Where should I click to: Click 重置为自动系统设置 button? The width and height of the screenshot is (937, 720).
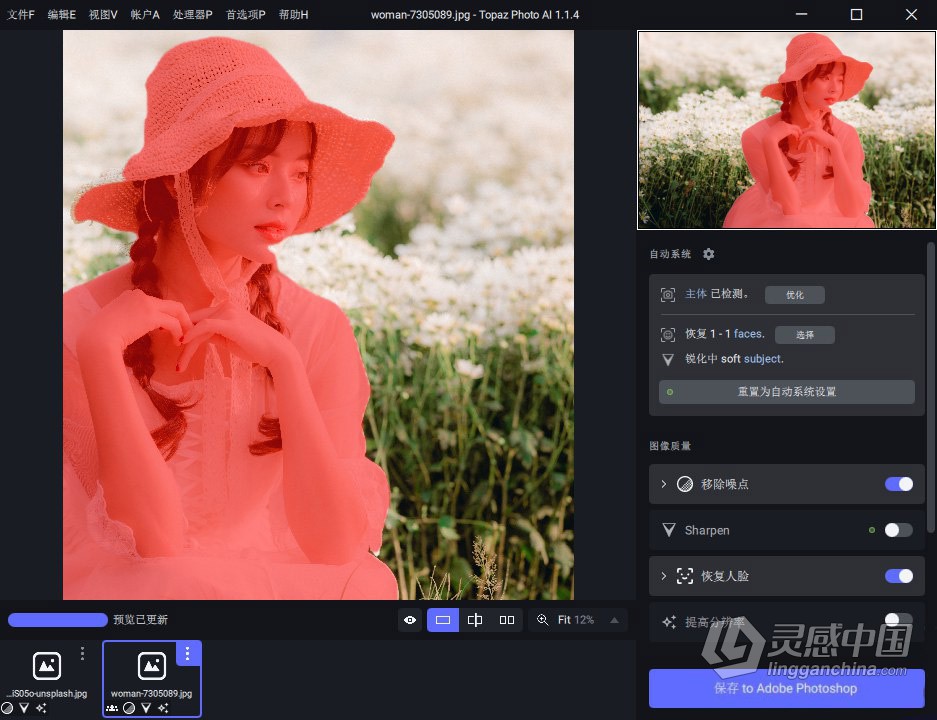tap(786, 392)
